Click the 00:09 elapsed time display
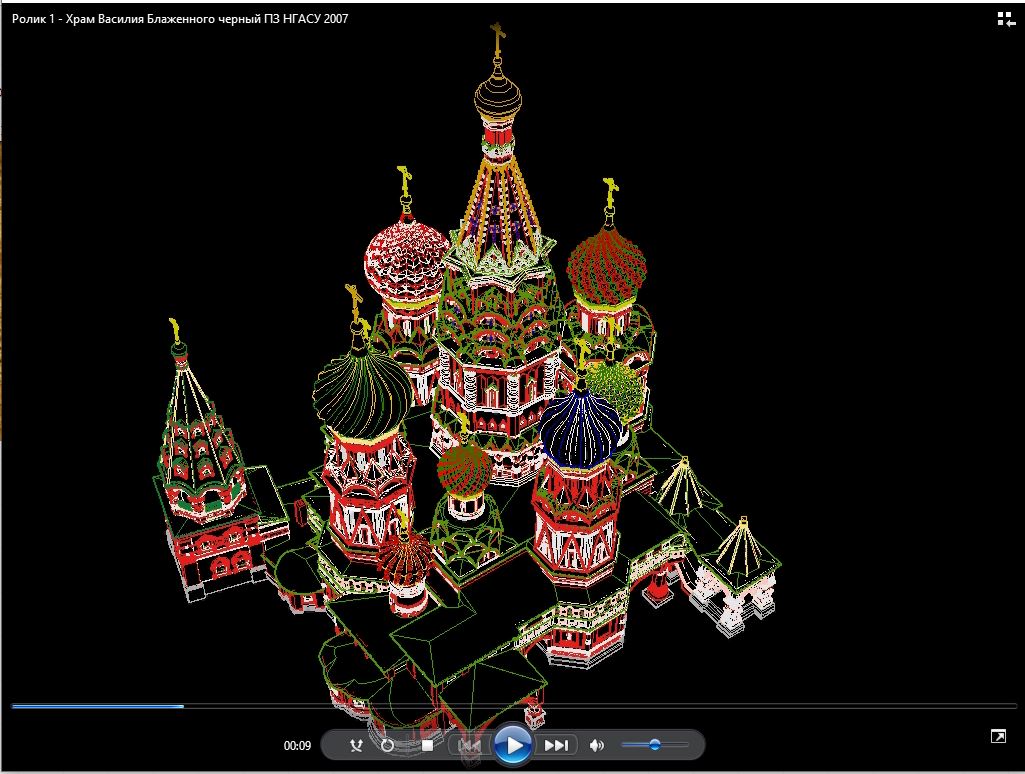Screen dimensions: 1025x774 297,745
